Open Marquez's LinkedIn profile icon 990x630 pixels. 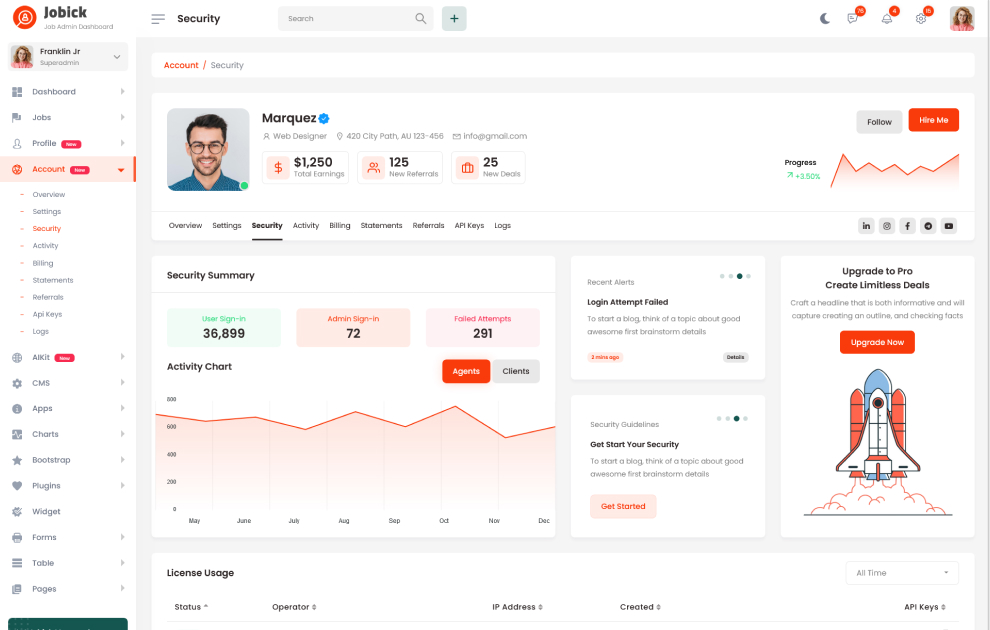point(866,226)
